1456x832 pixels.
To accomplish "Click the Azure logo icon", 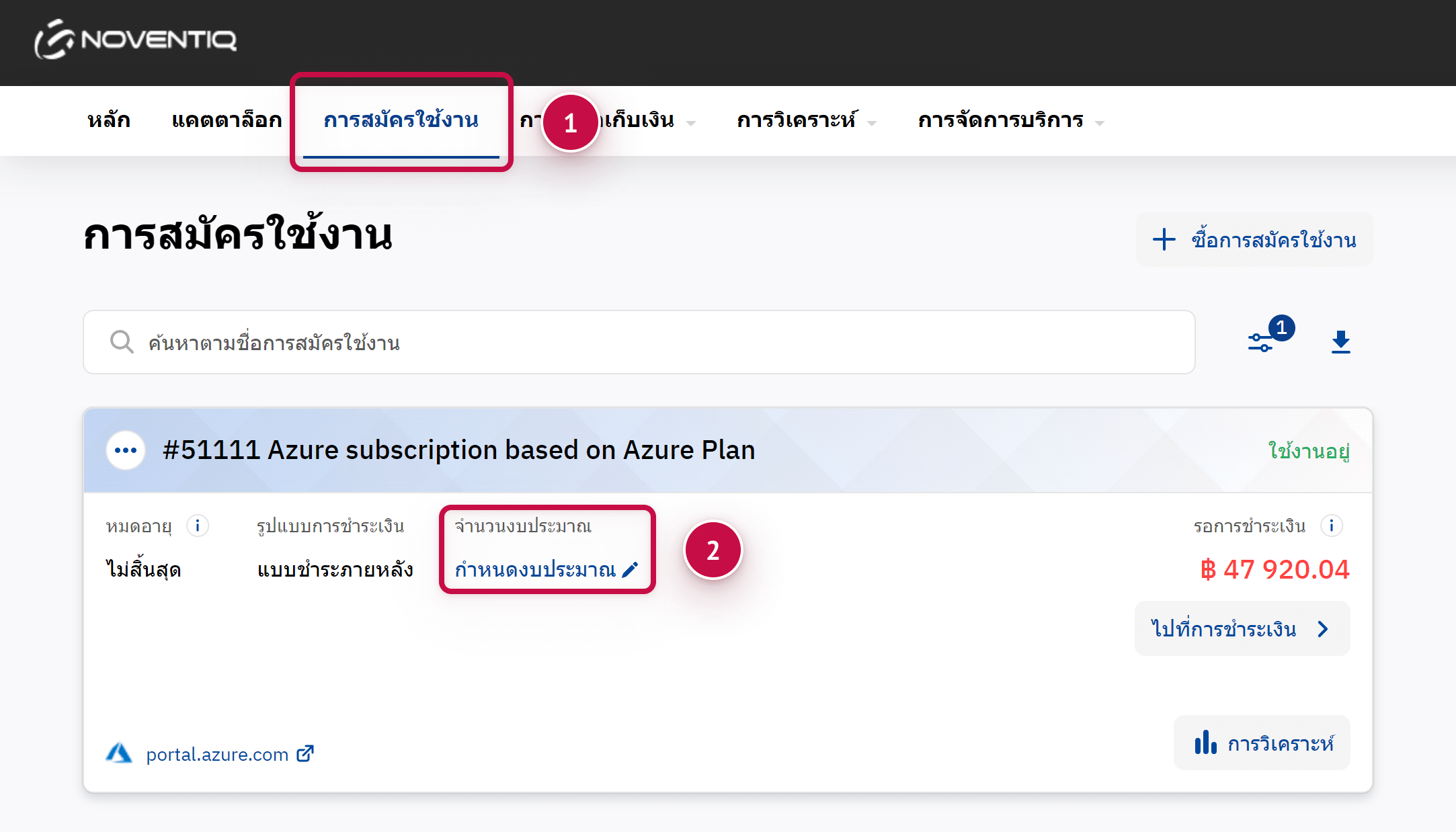I will tap(119, 753).
